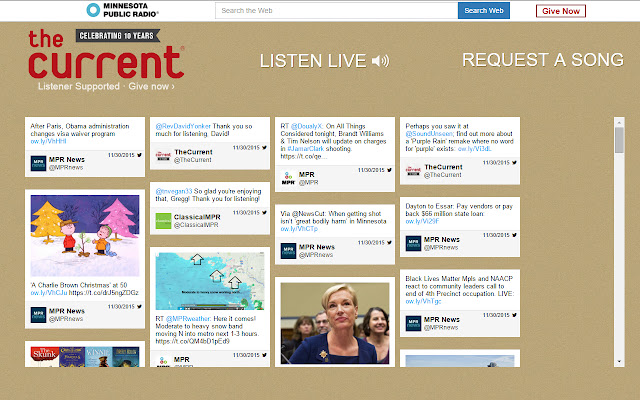Open ow.ly/Vi3dL Purple Rain link
The image size is (640, 400).
[474, 149]
